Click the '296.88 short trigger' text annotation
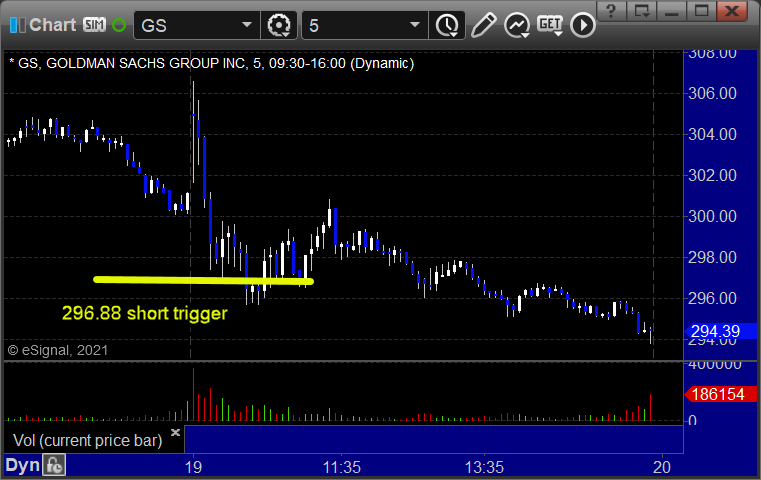 145,314
